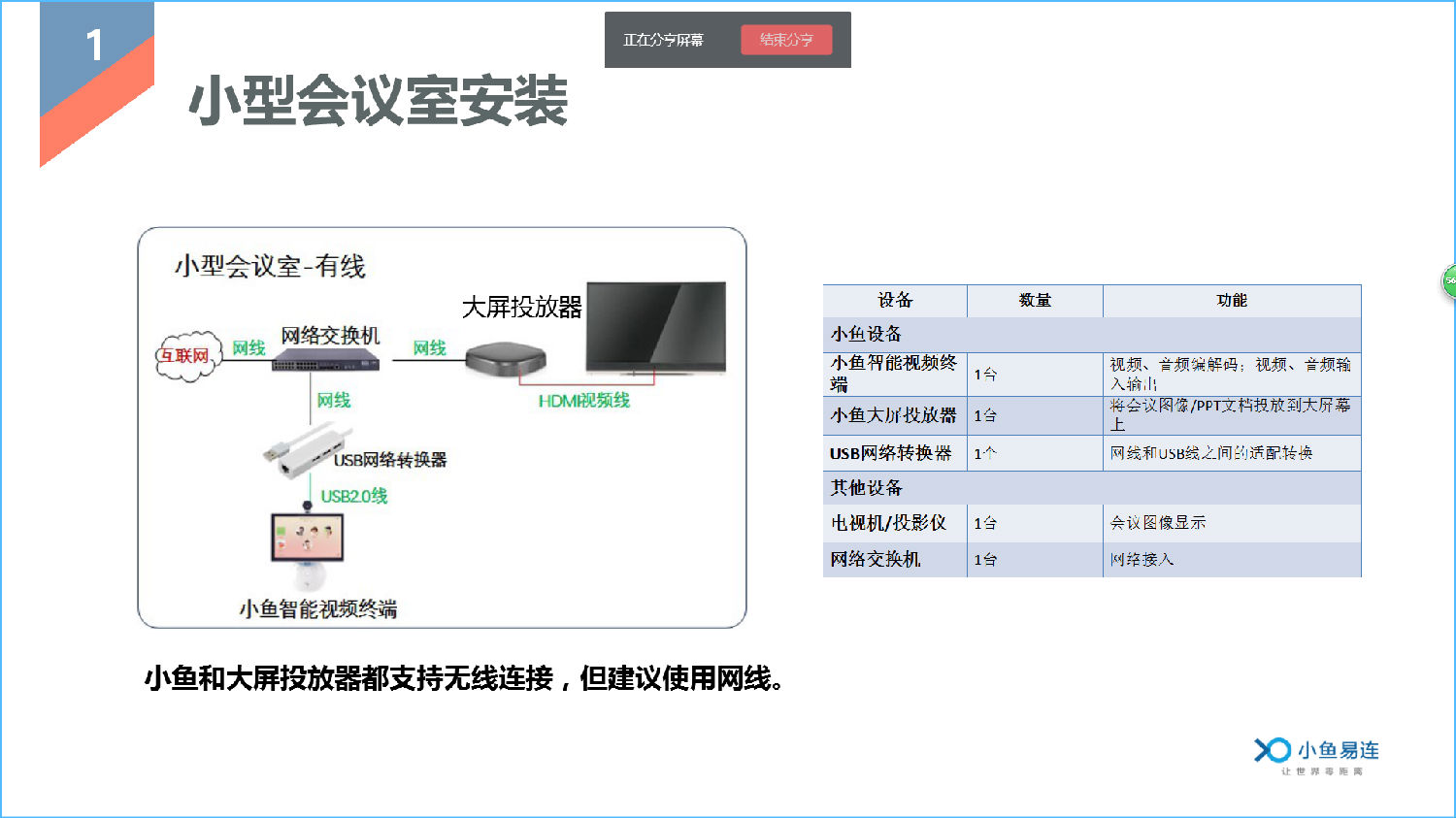Viewport: 1456px width, 818px height.
Task: Click the red 结束分享 stop-sharing button
Action: (x=786, y=40)
